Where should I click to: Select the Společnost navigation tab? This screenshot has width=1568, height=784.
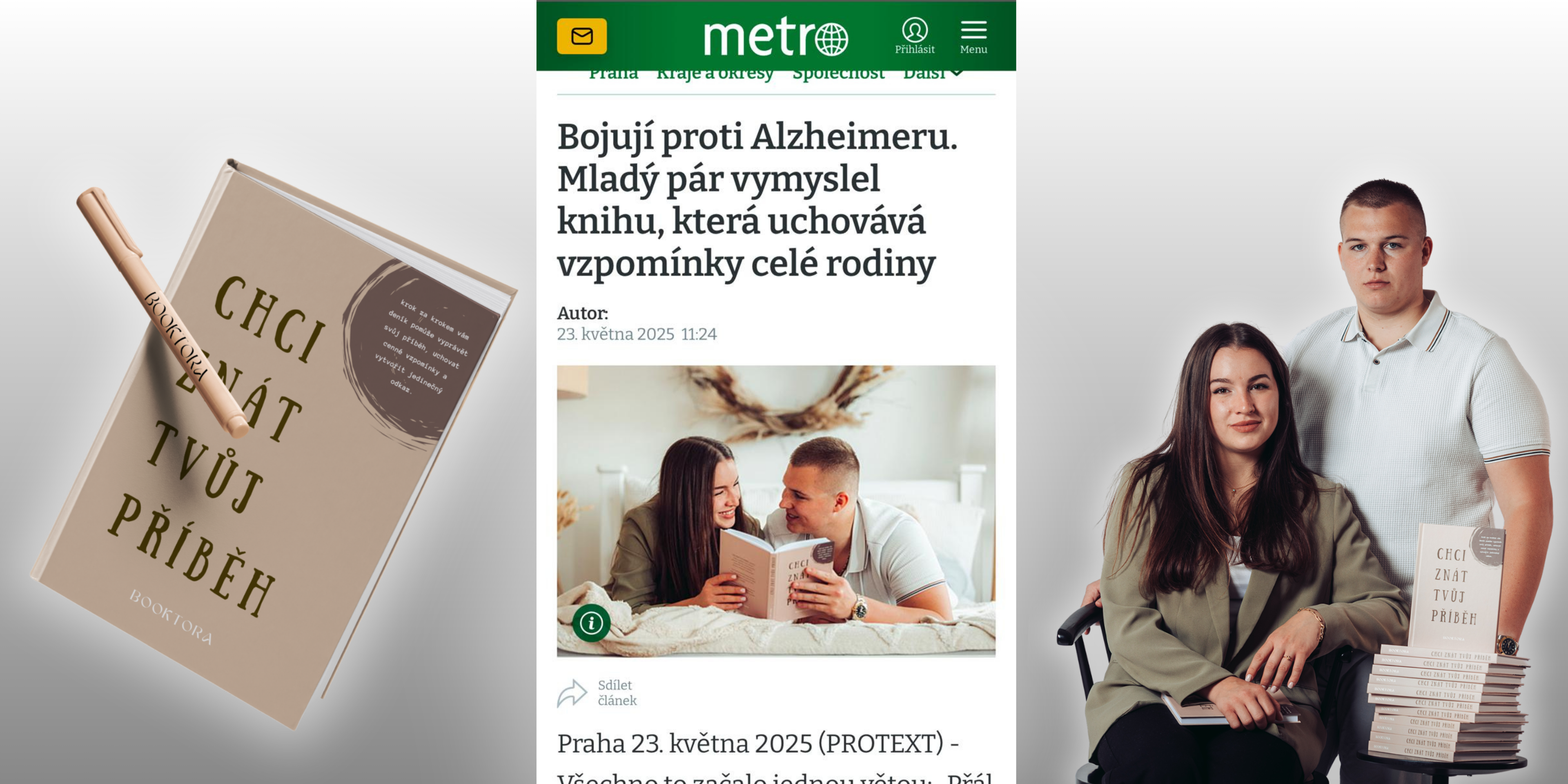click(838, 73)
